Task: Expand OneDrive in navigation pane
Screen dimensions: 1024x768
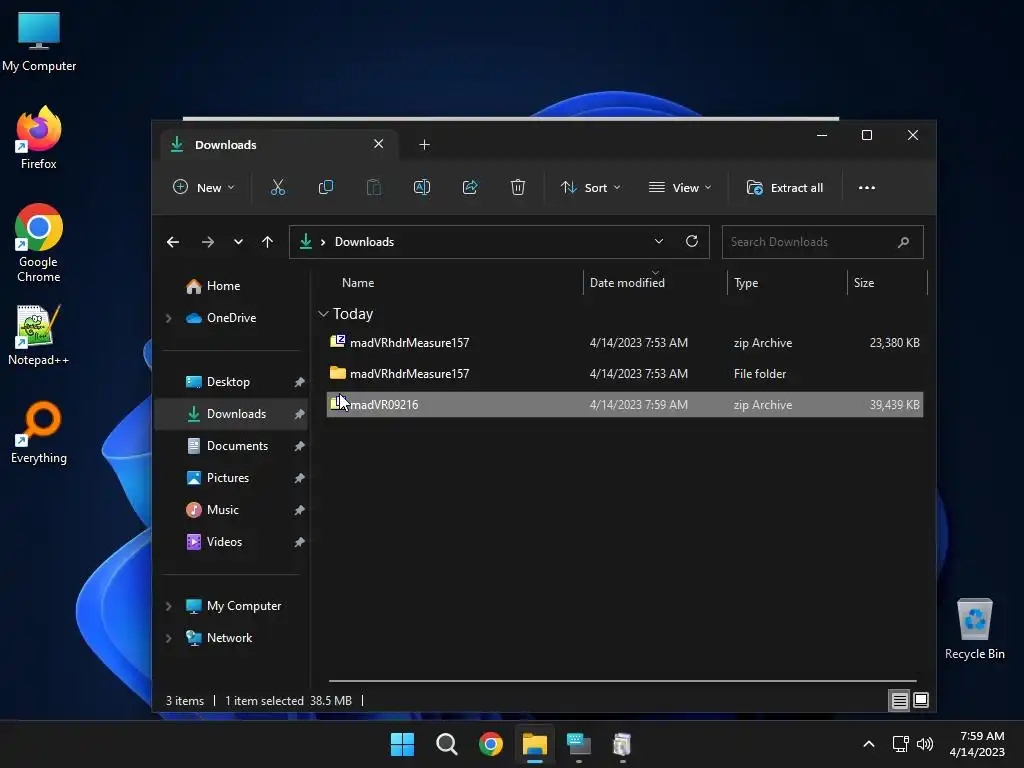Action: 168,318
